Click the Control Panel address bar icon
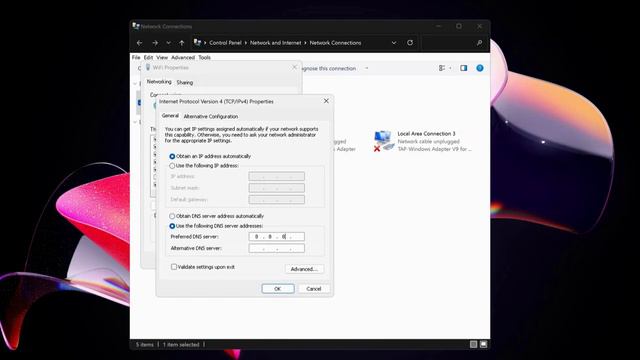 197,42
